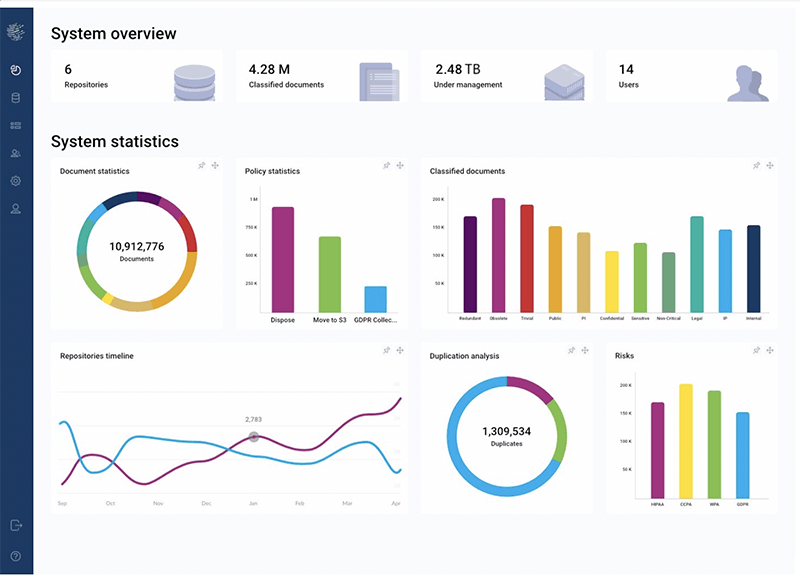
Task: Open the policies list sidebar icon
Action: [x=16, y=125]
